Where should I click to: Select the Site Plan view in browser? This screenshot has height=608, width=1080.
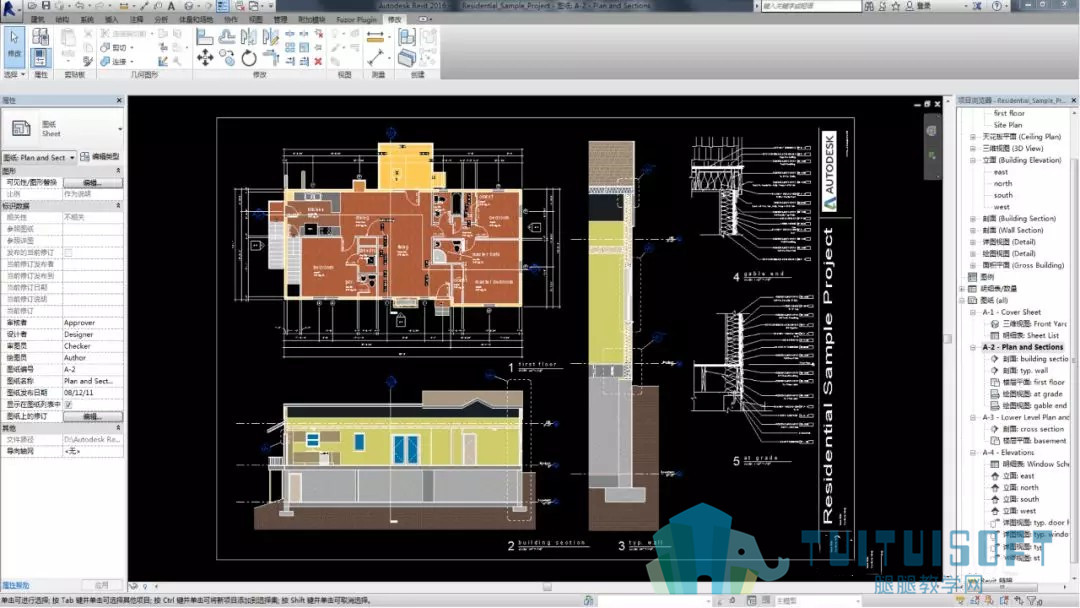click(x=1008, y=125)
